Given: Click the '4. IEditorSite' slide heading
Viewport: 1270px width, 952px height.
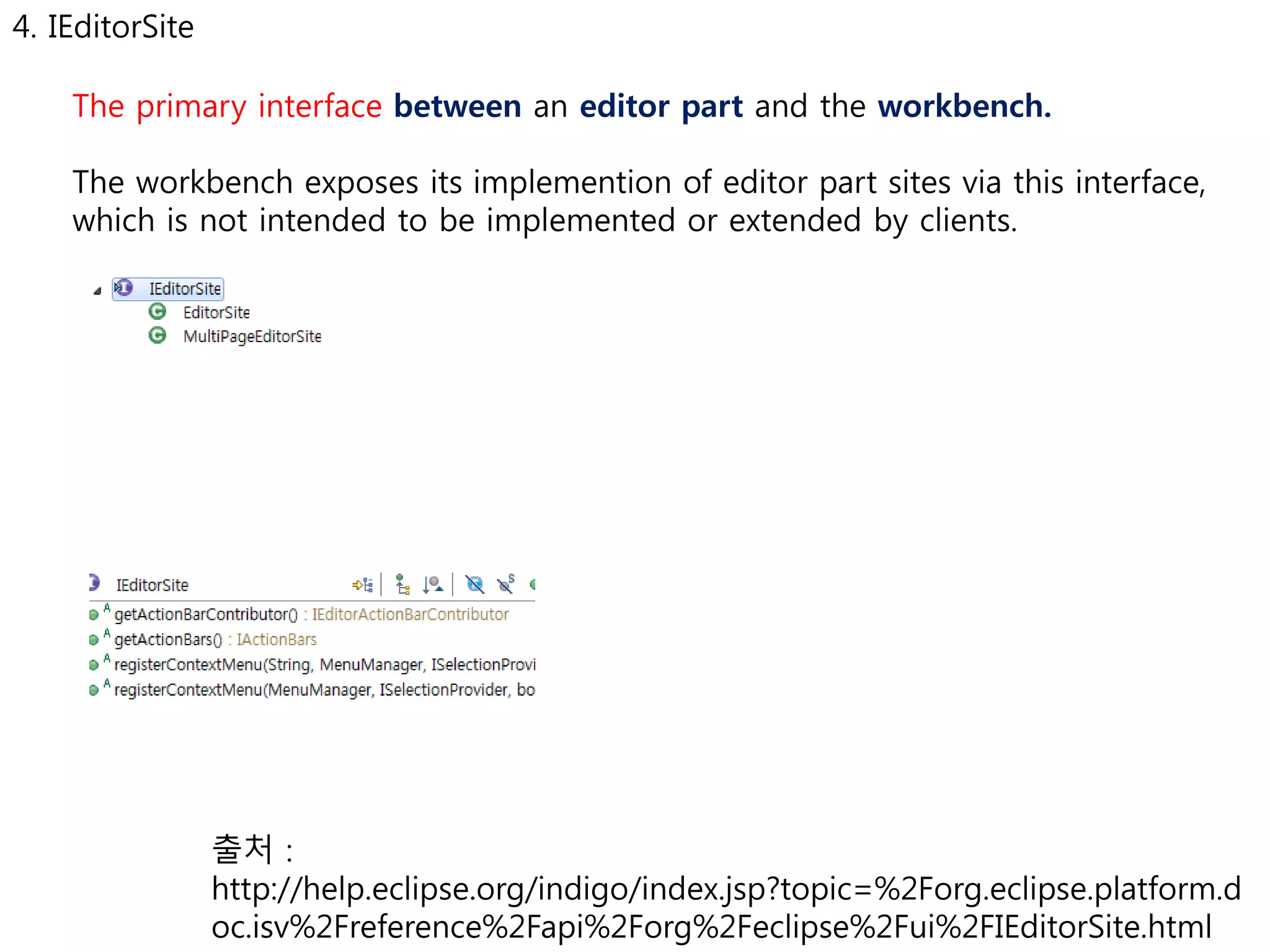Looking at the screenshot, I should [x=103, y=27].
